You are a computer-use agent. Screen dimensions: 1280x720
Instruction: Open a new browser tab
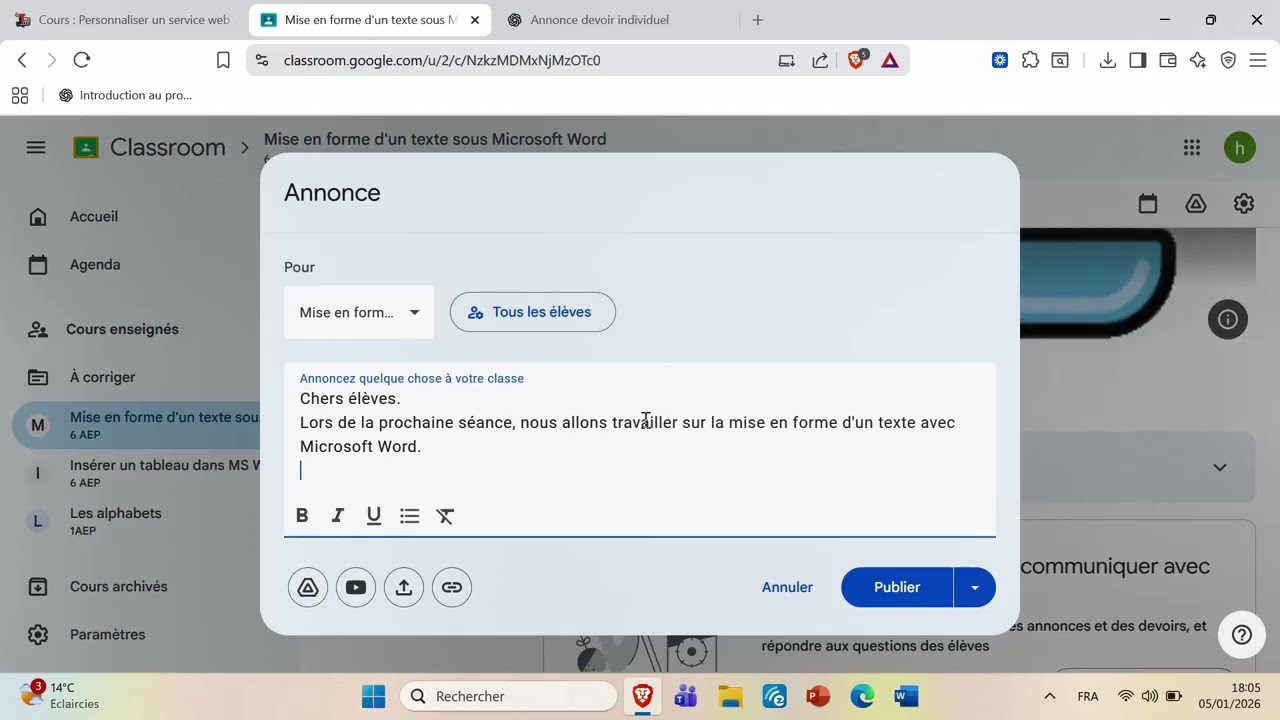758,20
